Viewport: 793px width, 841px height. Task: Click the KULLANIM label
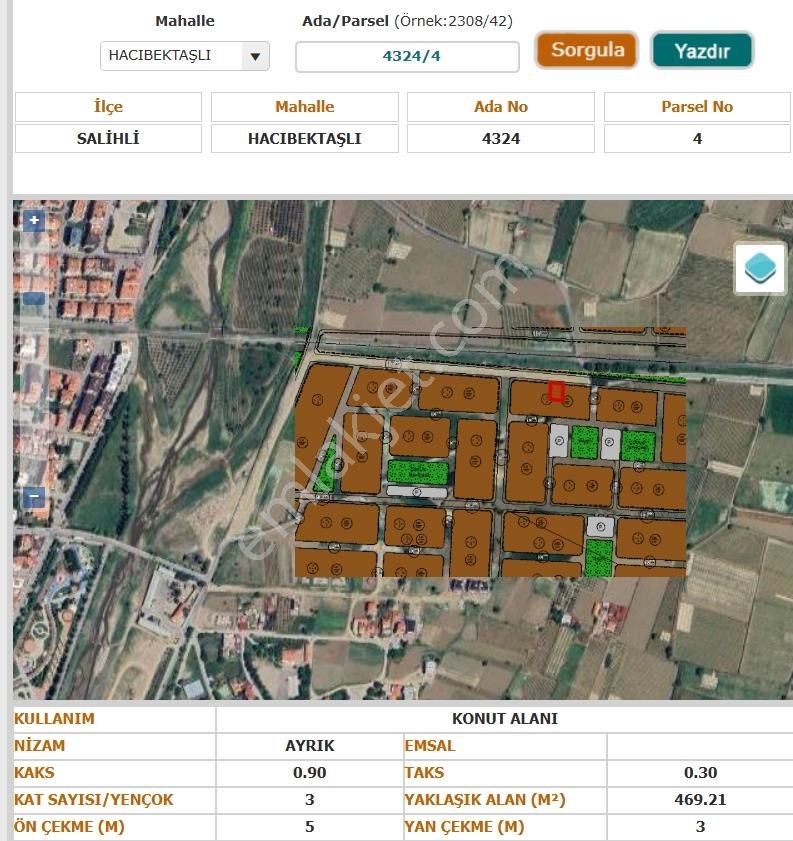[54, 719]
